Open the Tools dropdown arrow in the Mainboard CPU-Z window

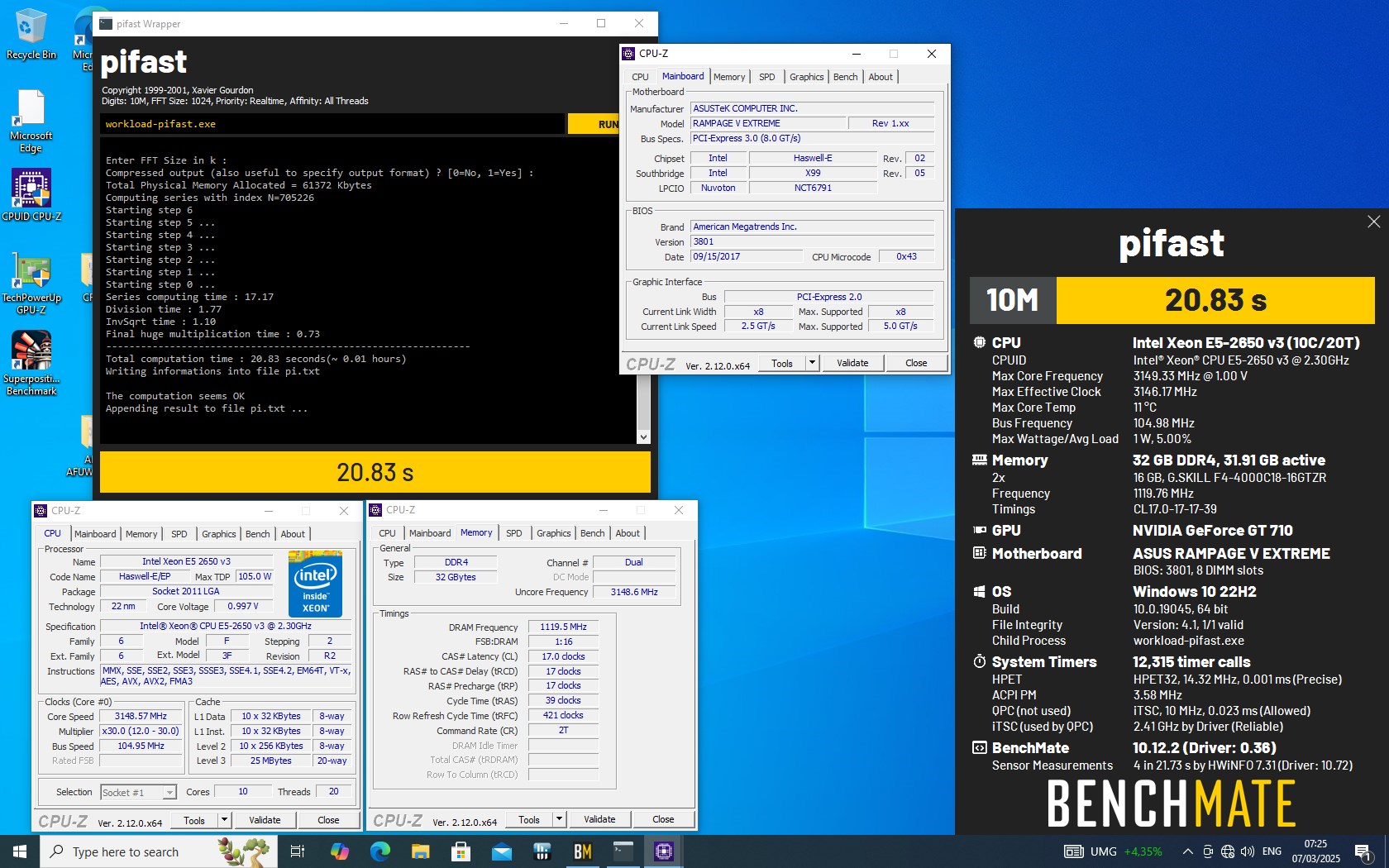(812, 363)
